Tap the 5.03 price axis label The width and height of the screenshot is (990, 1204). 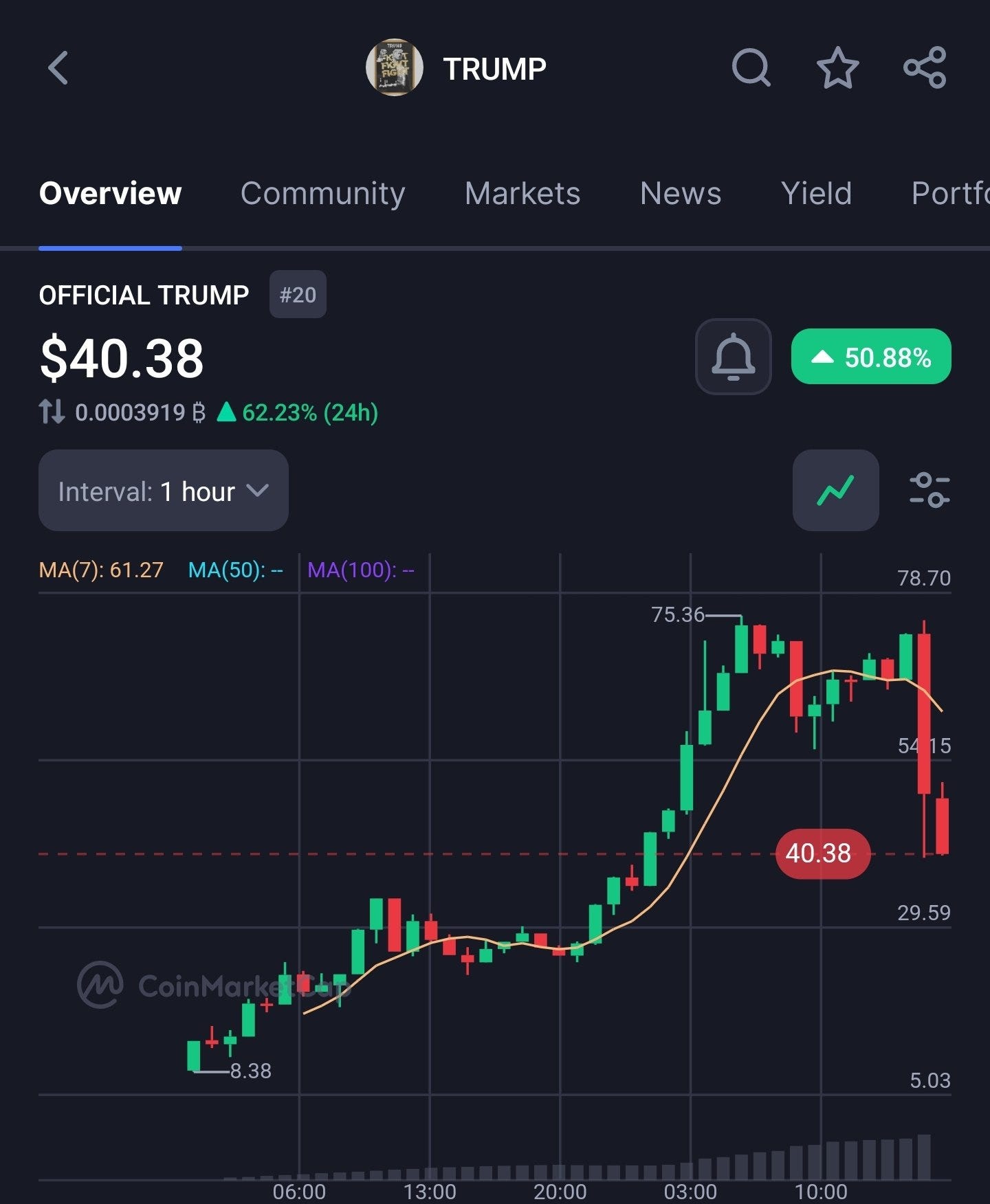pyautogui.click(x=930, y=1080)
